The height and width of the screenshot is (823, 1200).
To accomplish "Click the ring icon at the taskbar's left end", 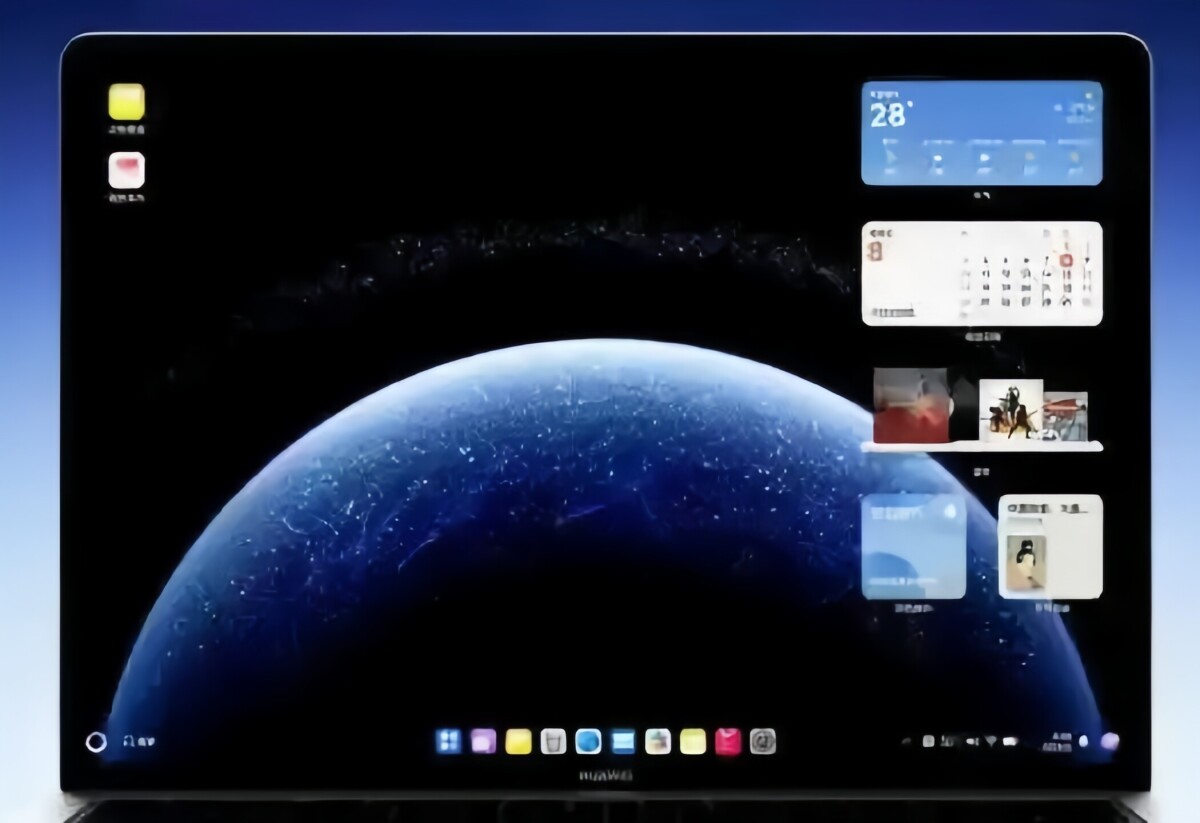I will [96, 742].
